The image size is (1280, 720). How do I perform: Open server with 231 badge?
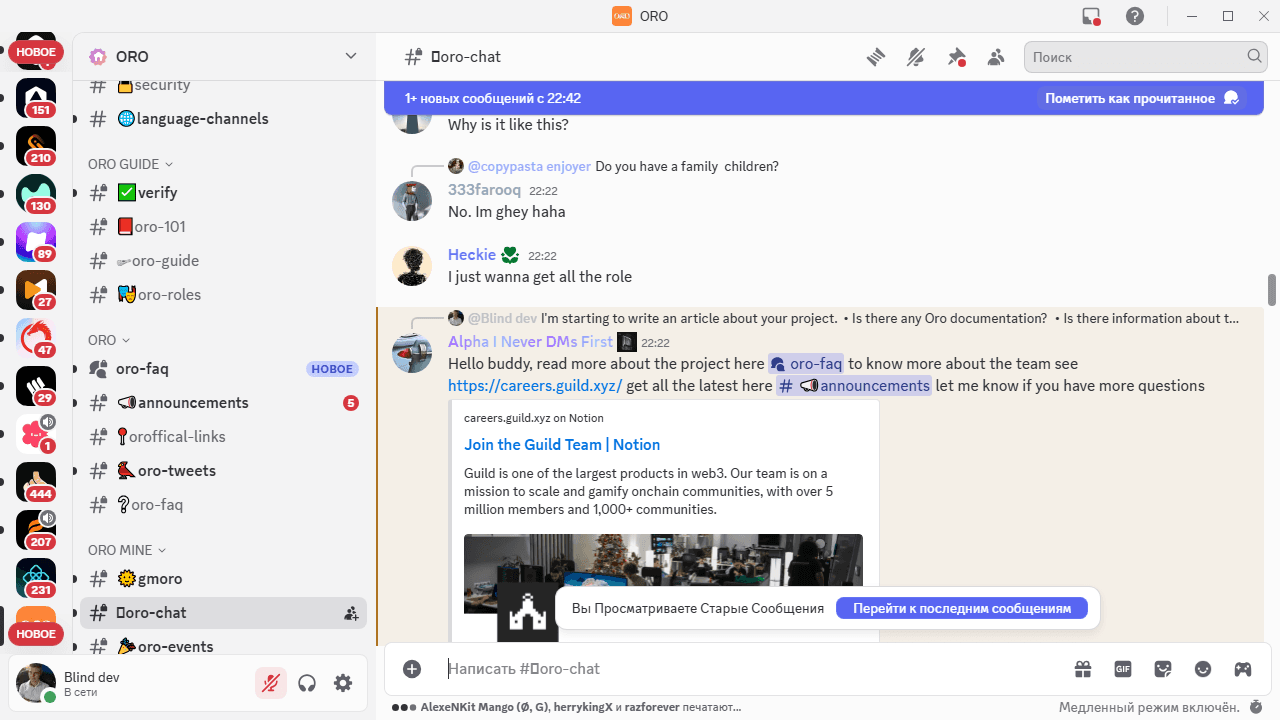[36, 578]
